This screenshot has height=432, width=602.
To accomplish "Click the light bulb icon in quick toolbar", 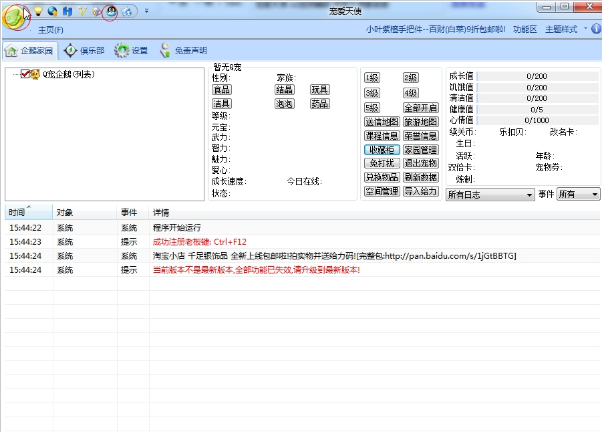I will tap(40, 10).
